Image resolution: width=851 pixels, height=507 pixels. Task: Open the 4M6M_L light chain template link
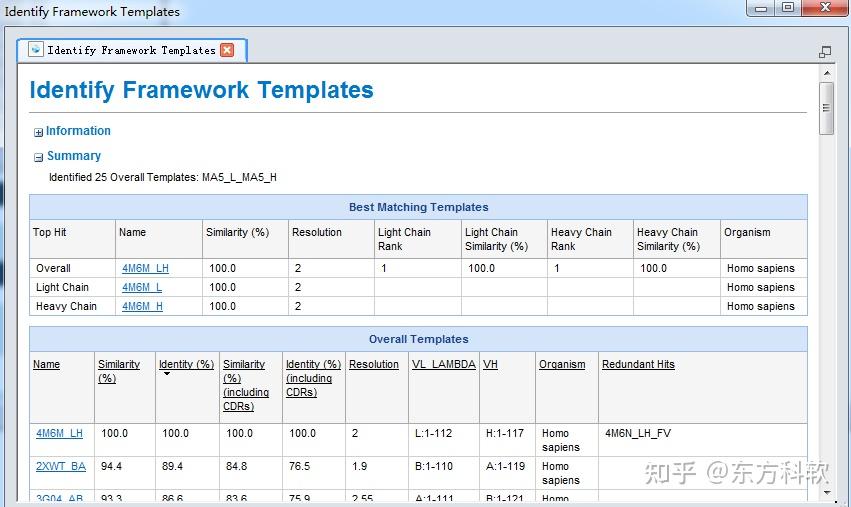142,287
